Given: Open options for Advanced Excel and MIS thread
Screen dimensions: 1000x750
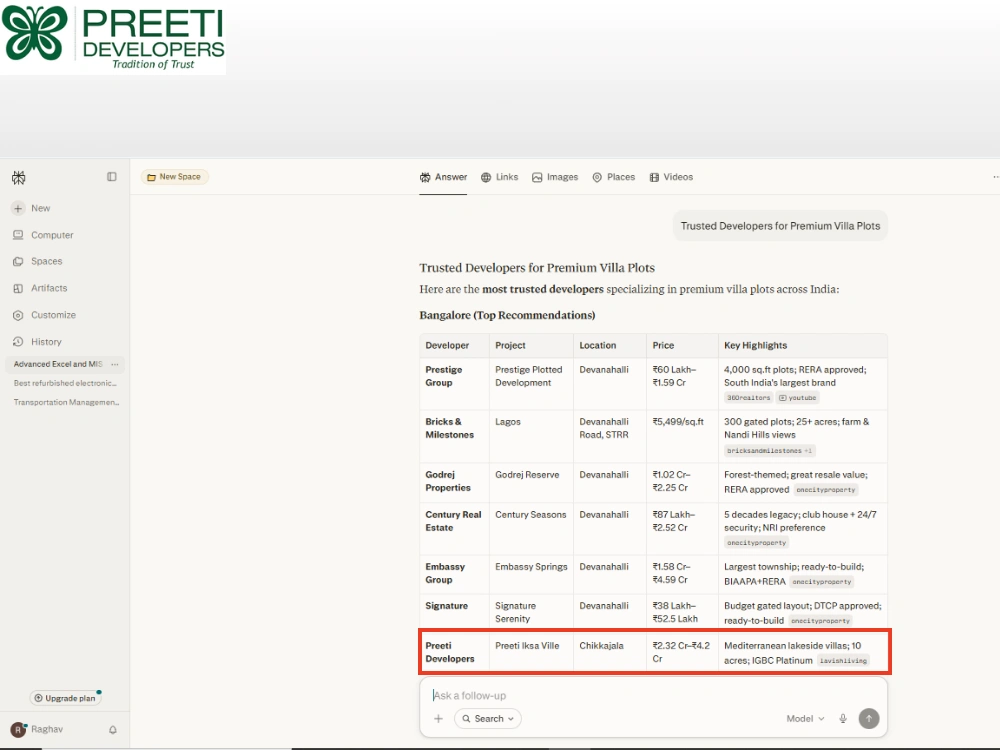Looking at the screenshot, I should pyautogui.click(x=115, y=364).
